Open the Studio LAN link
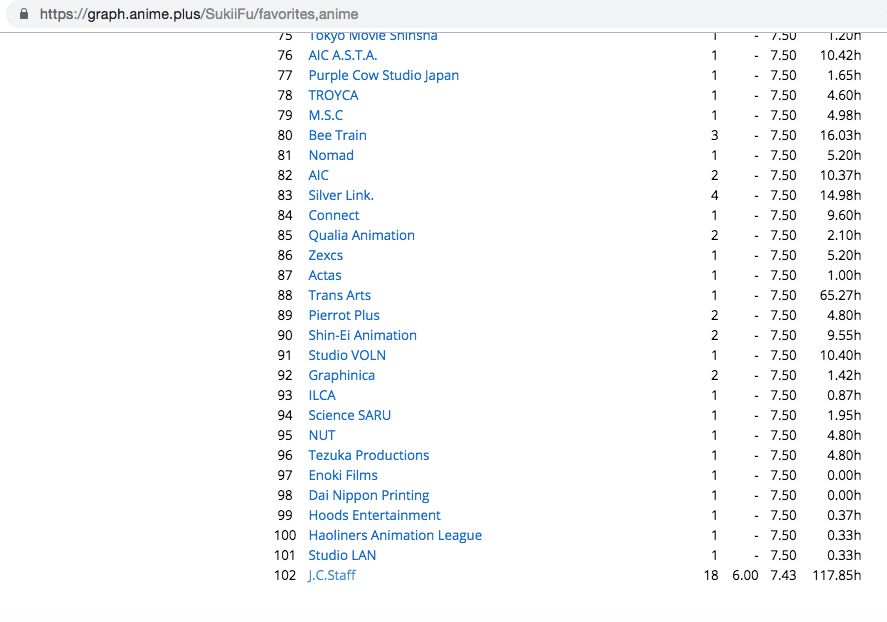The image size is (887, 622). tap(342, 555)
